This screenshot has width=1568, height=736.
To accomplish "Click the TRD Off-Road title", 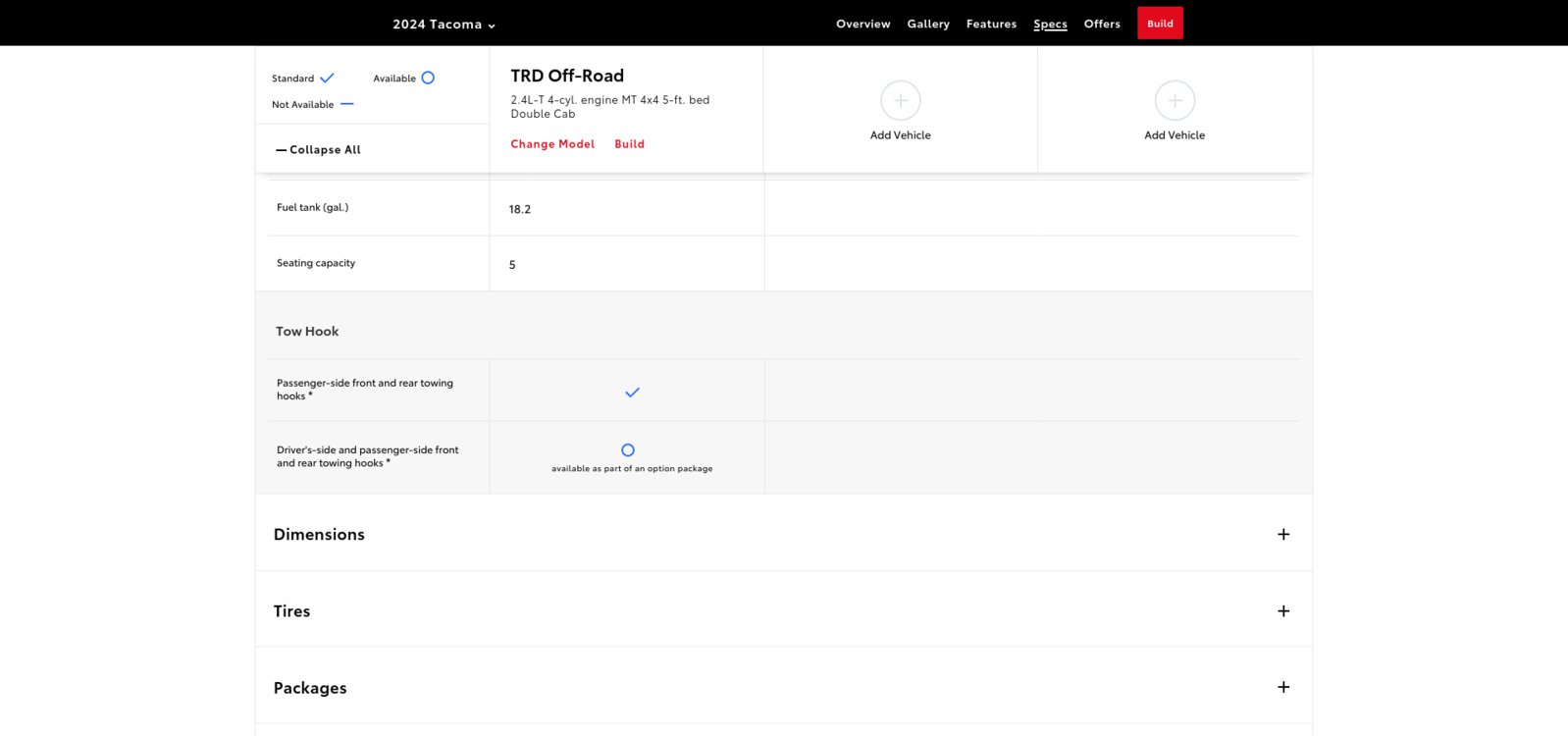I will [567, 76].
